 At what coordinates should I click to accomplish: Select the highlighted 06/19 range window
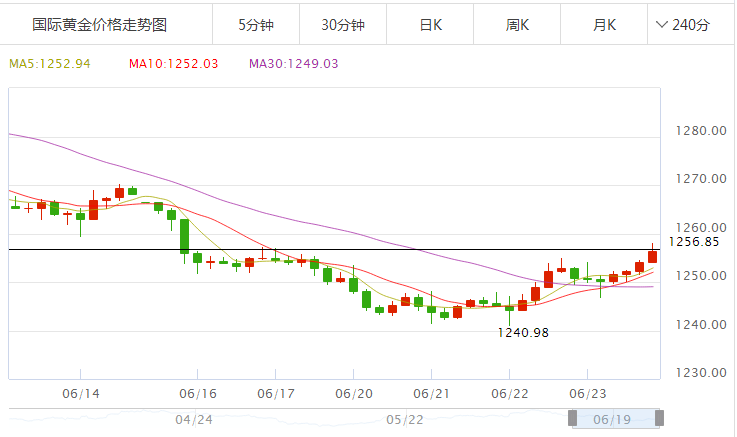615,418
